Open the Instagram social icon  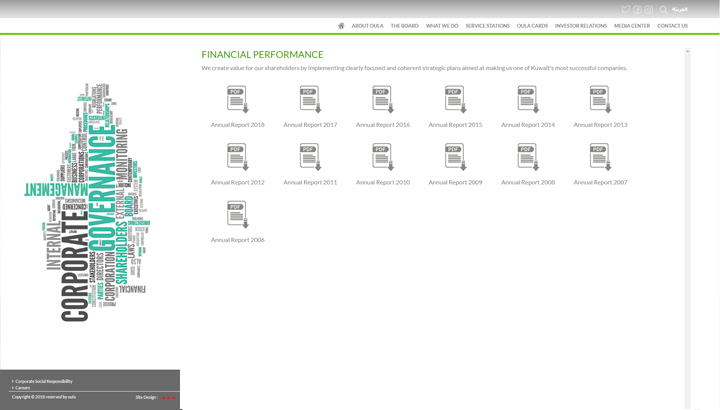[649, 10]
